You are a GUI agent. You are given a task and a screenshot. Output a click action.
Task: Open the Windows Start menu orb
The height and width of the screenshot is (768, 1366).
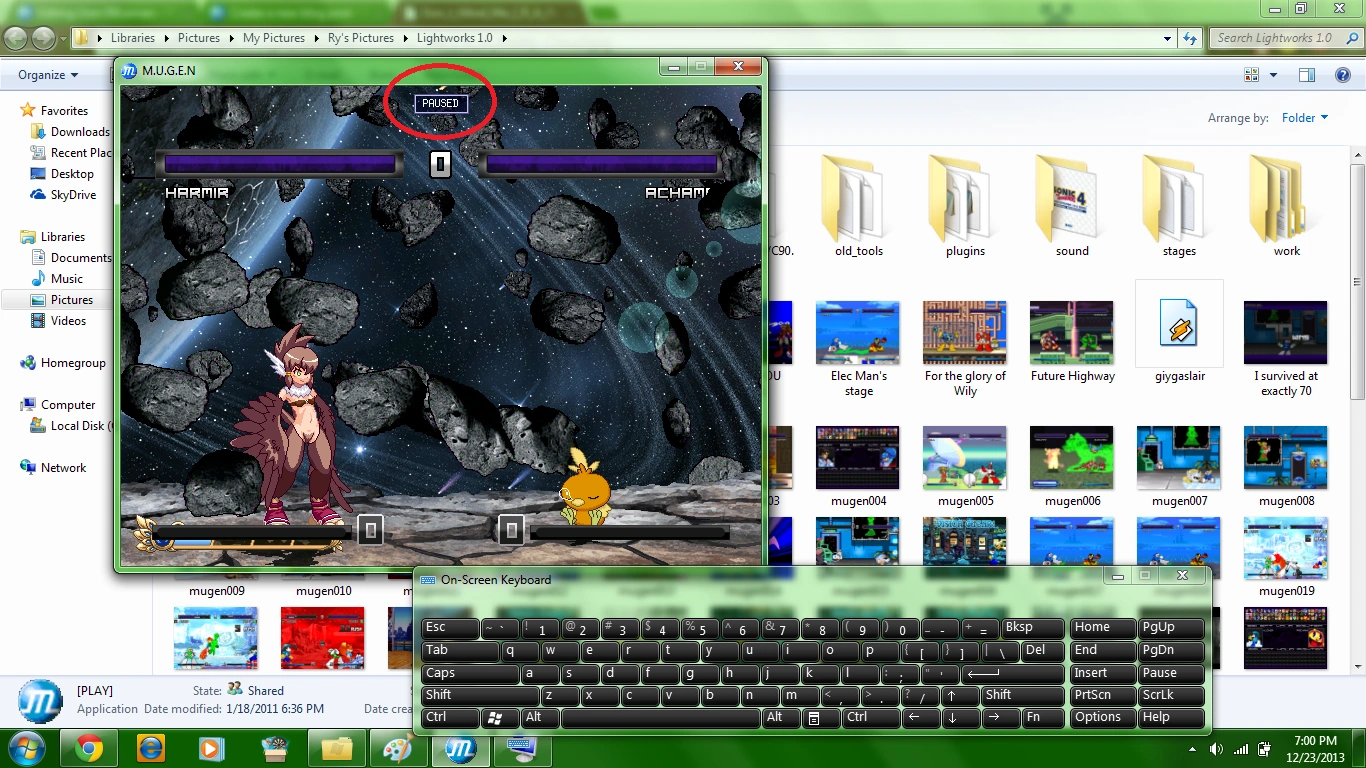(x=26, y=747)
